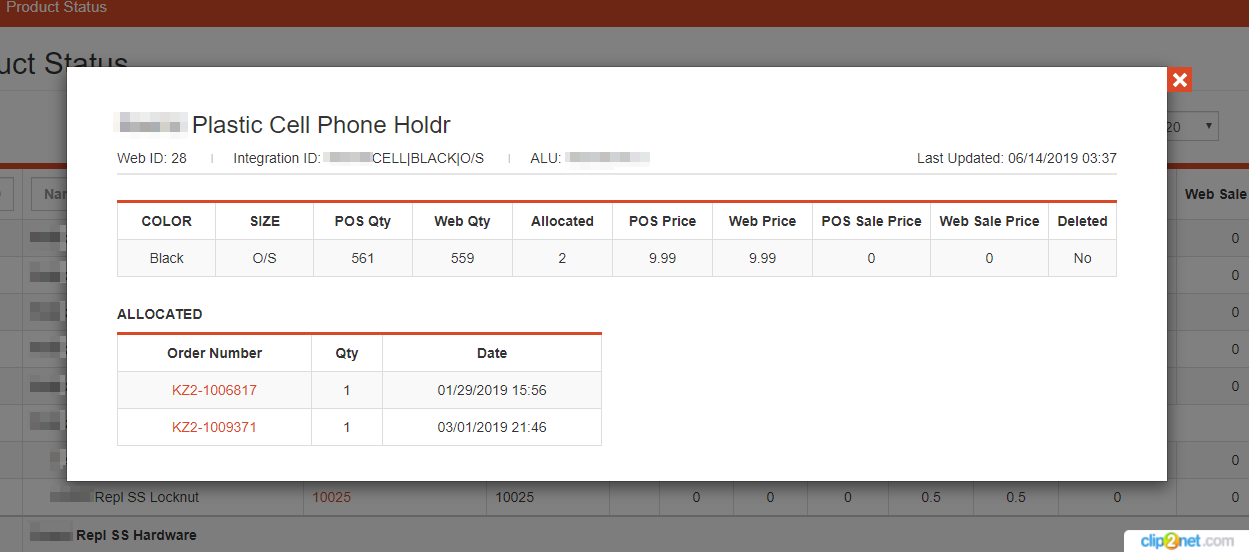Screen dimensions: 1249x552
Task: Click the Product Status breadcrumb in top bar
Action: pos(57,7)
